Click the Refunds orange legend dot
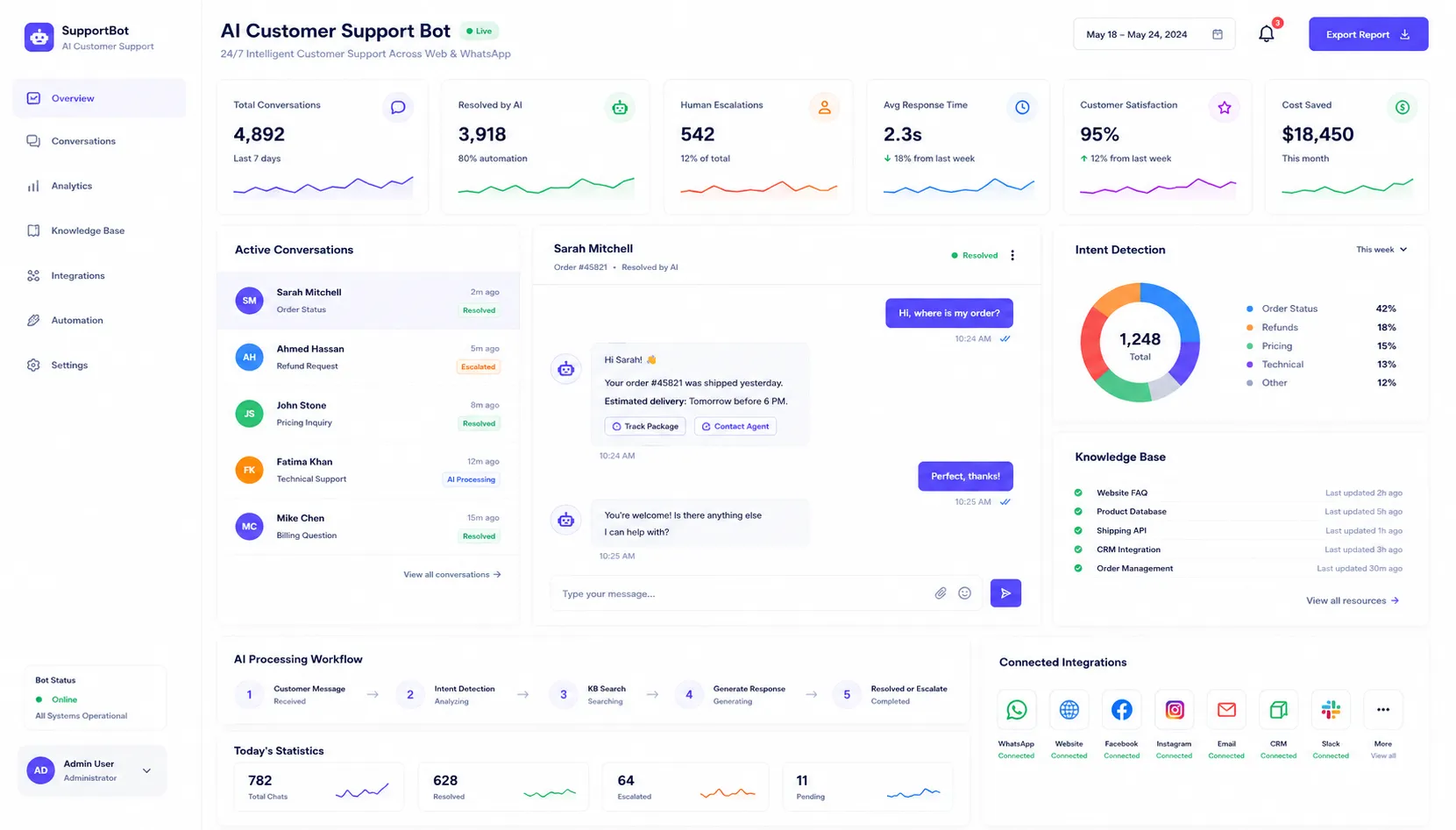The height and width of the screenshot is (830, 1456). [1249, 327]
